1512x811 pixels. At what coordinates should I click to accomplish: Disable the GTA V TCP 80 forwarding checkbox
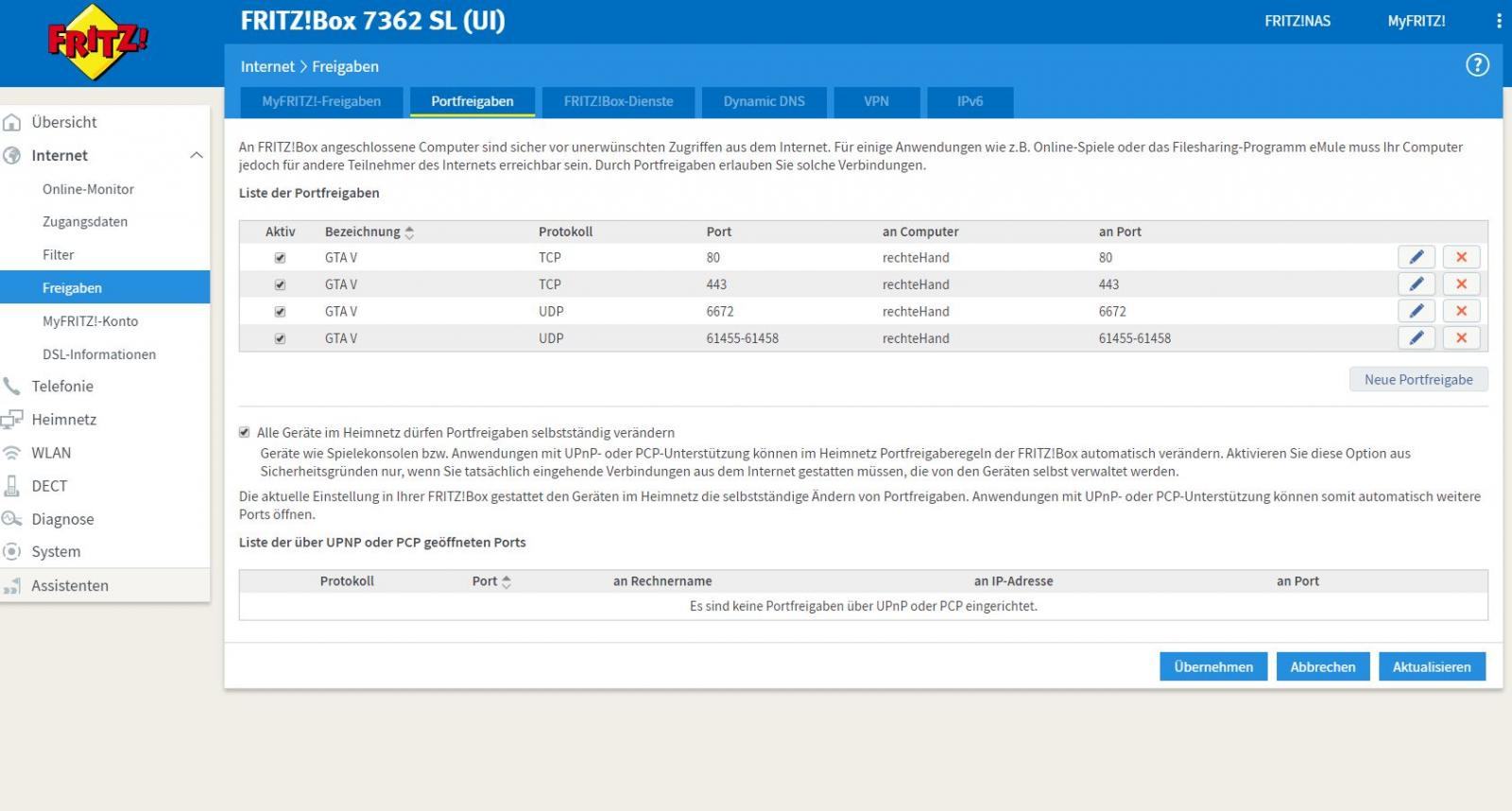[x=280, y=257]
